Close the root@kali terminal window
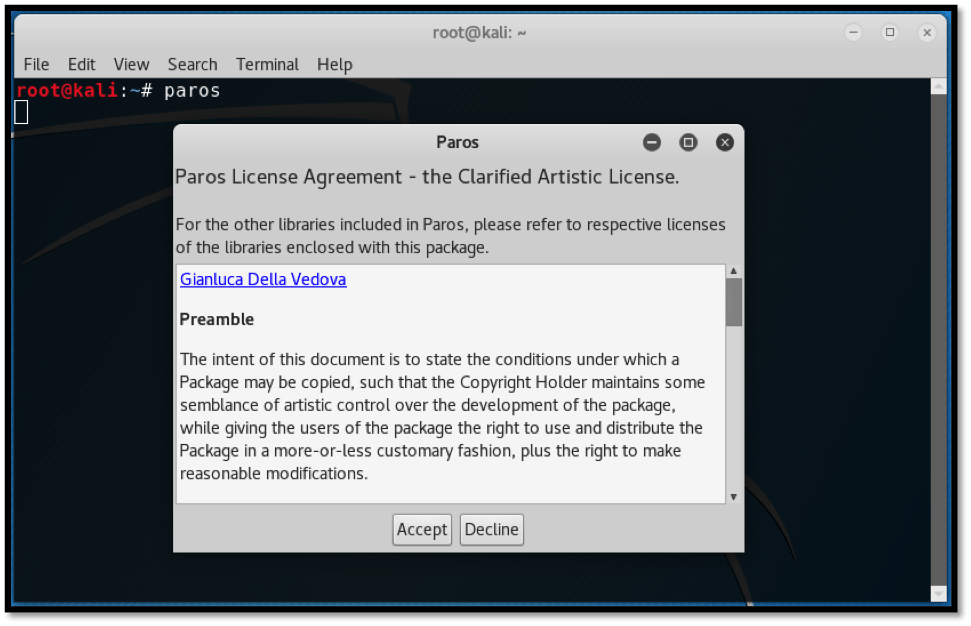 [927, 32]
